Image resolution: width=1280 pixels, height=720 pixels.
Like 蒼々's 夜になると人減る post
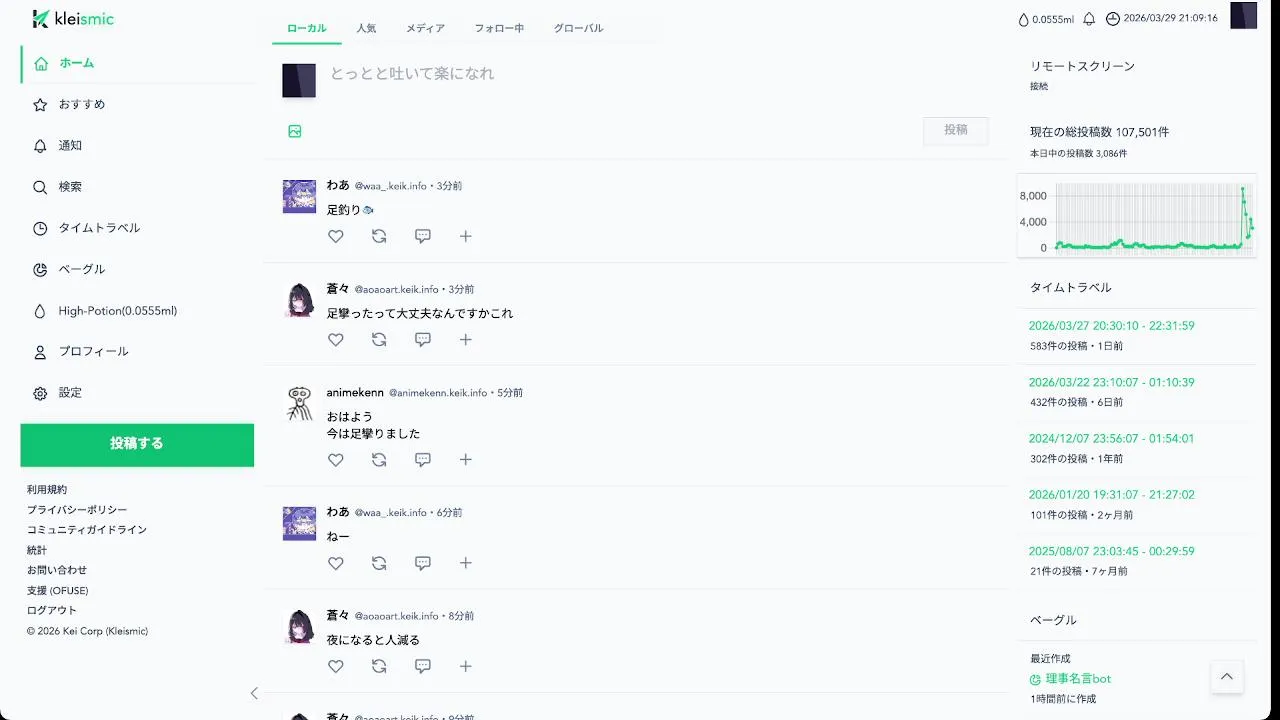[336, 666]
